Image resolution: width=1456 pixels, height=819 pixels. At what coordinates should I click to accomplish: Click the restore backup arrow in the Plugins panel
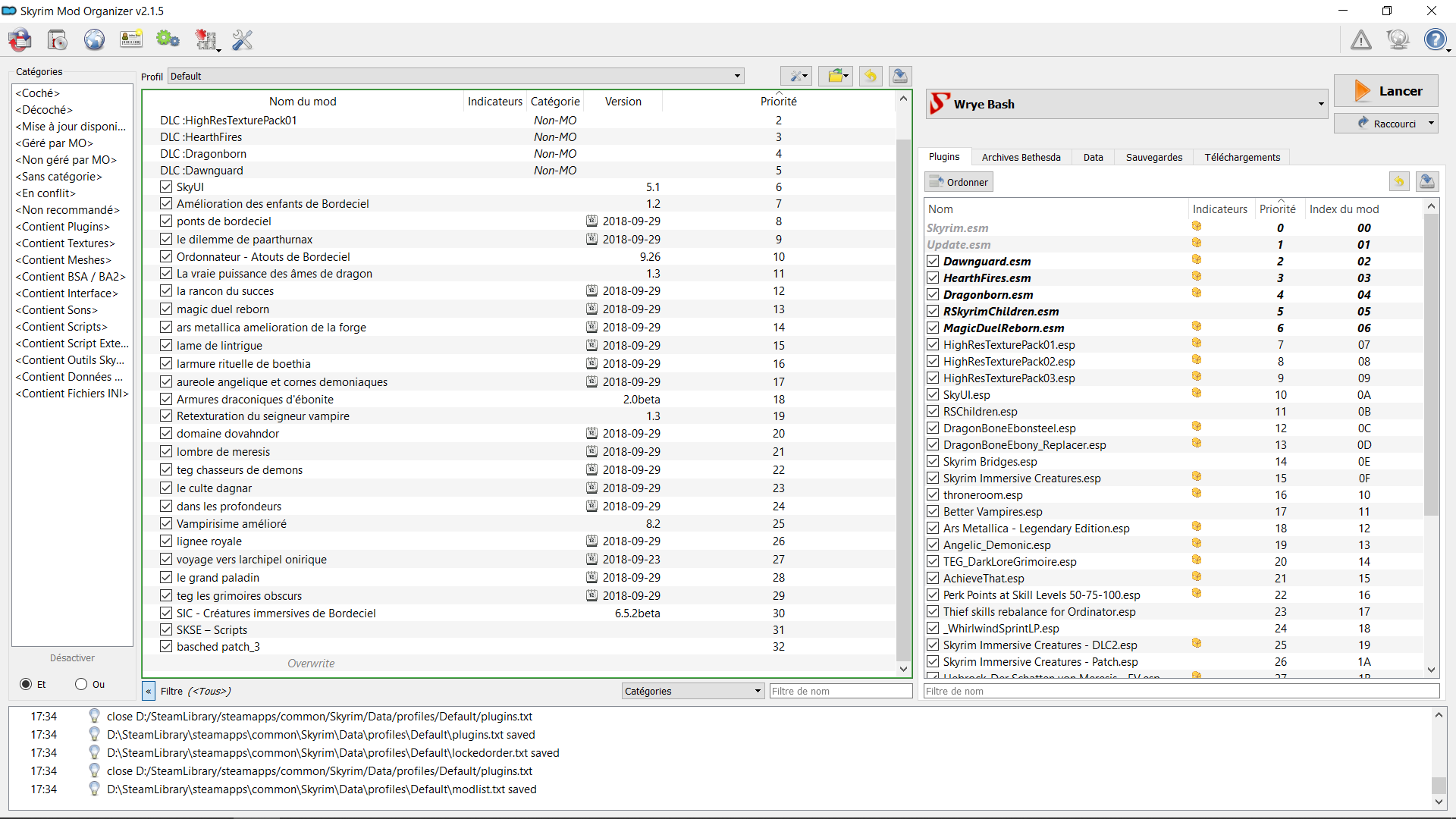coord(1399,181)
